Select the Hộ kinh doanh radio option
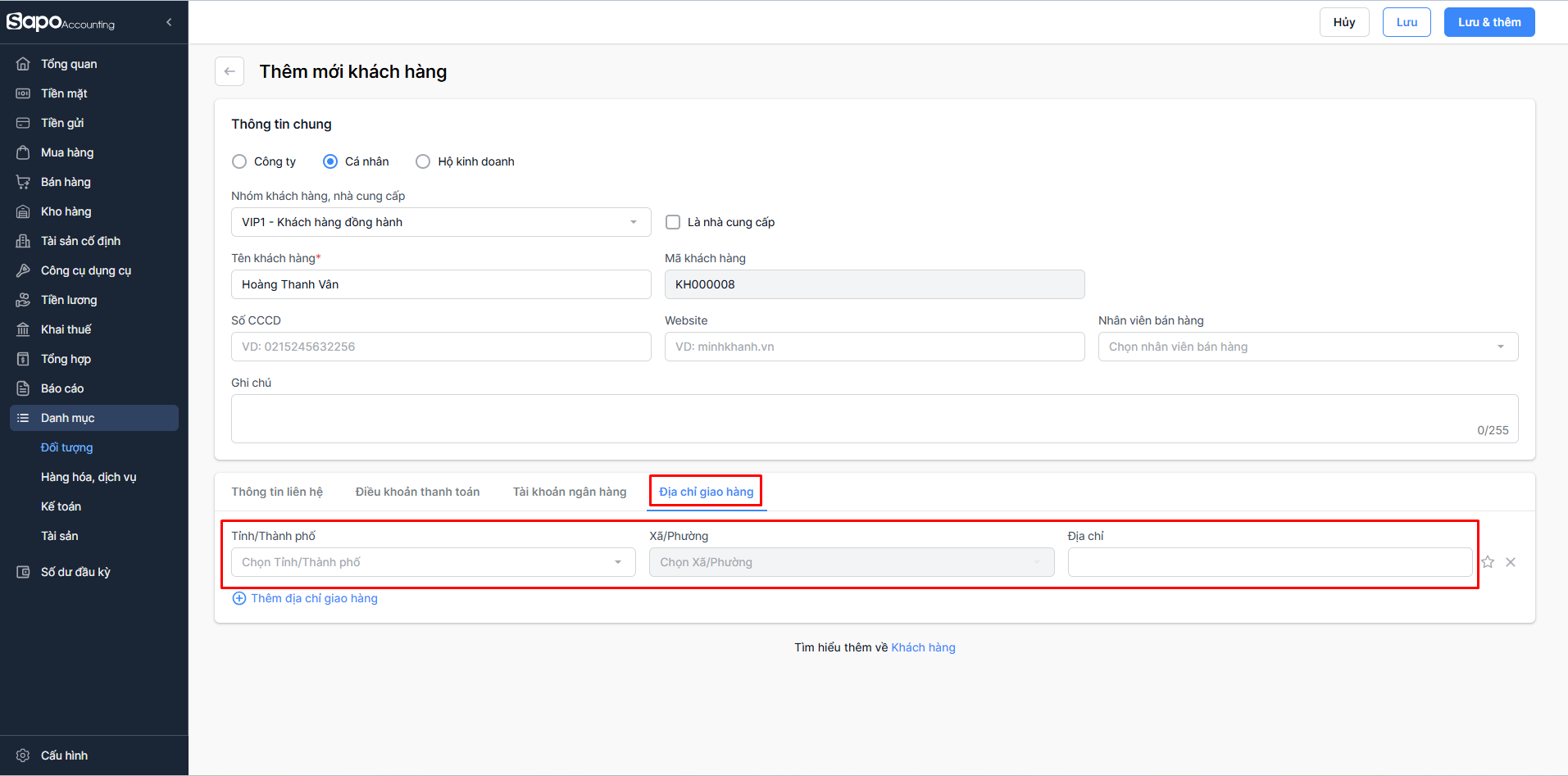Image resolution: width=1568 pixels, height=776 pixels. pyautogui.click(x=423, y=161)
